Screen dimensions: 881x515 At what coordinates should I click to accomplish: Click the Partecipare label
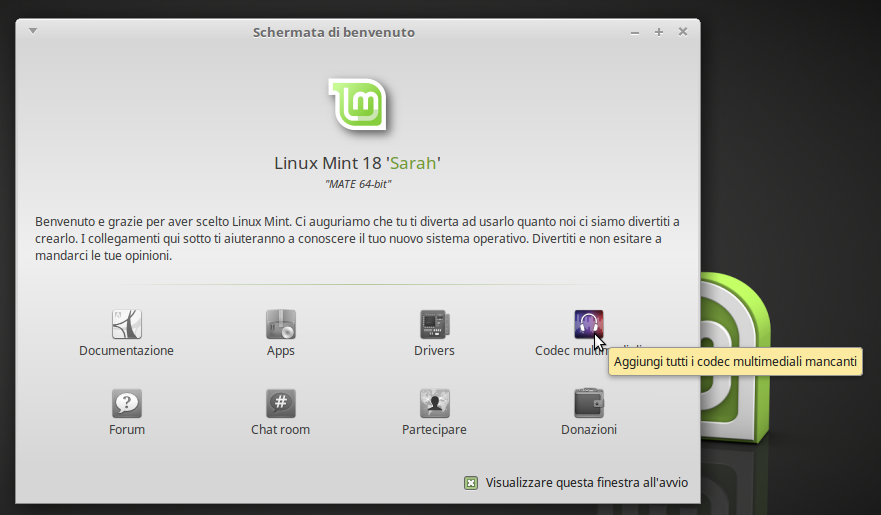point(434,430)
